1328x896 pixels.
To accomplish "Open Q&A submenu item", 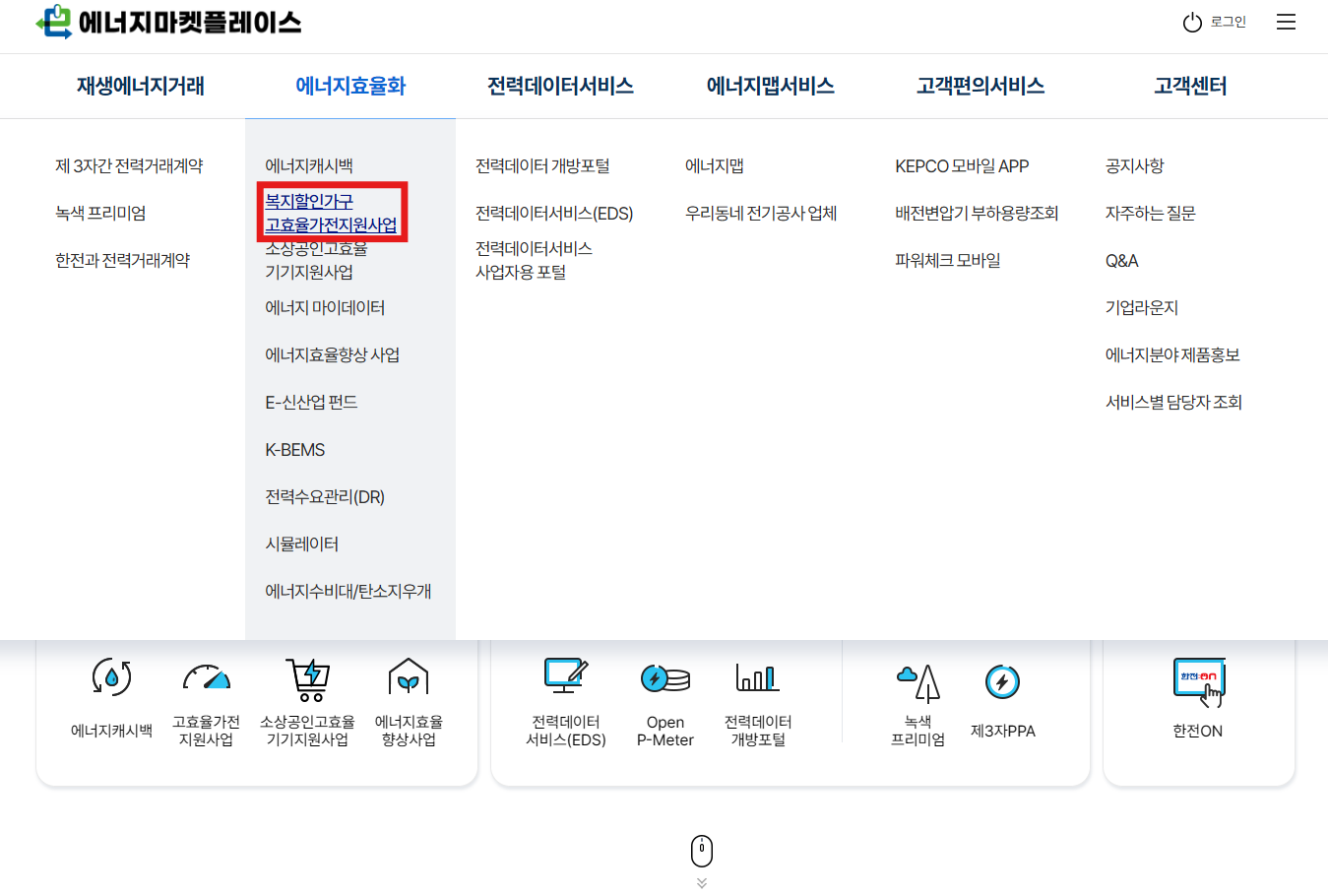I will click(1121, 261).
